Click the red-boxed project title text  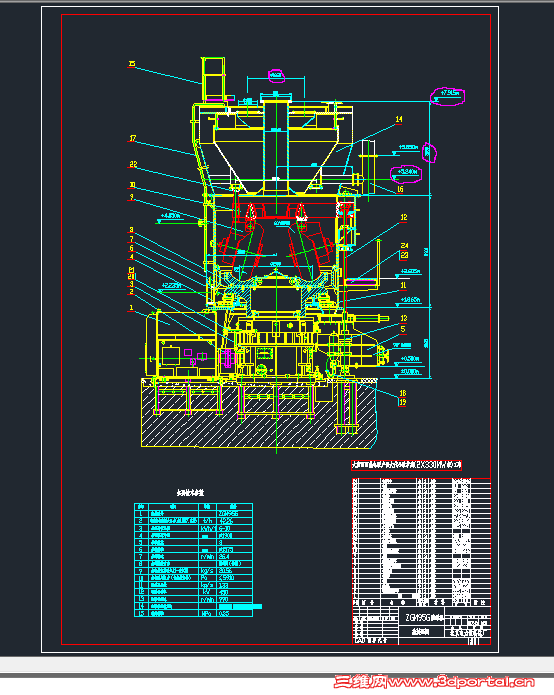[x=406, y=465]
